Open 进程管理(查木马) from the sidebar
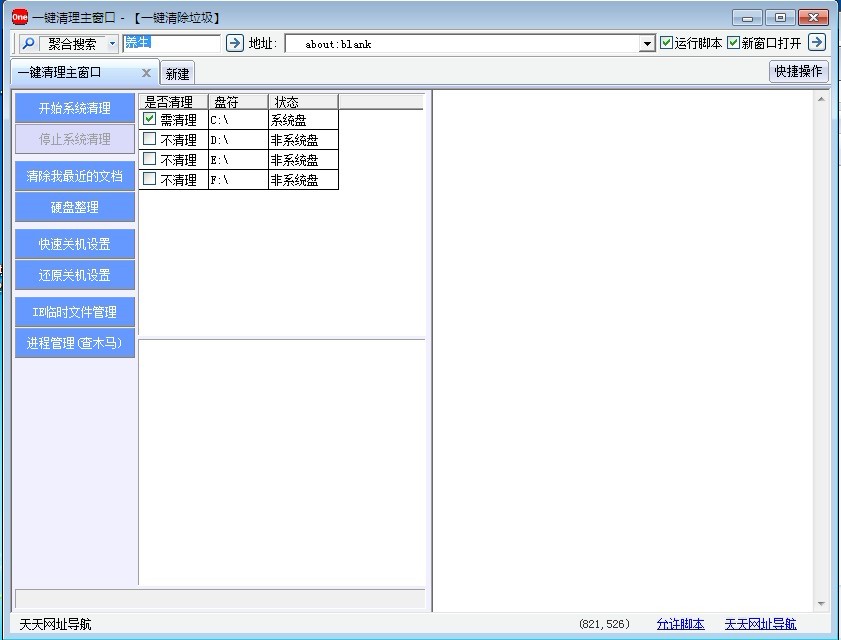 75,343
